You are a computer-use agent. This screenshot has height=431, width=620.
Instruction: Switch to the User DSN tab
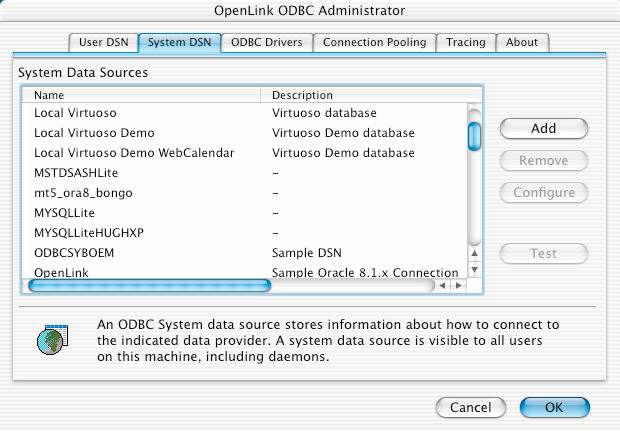point(104,42)
